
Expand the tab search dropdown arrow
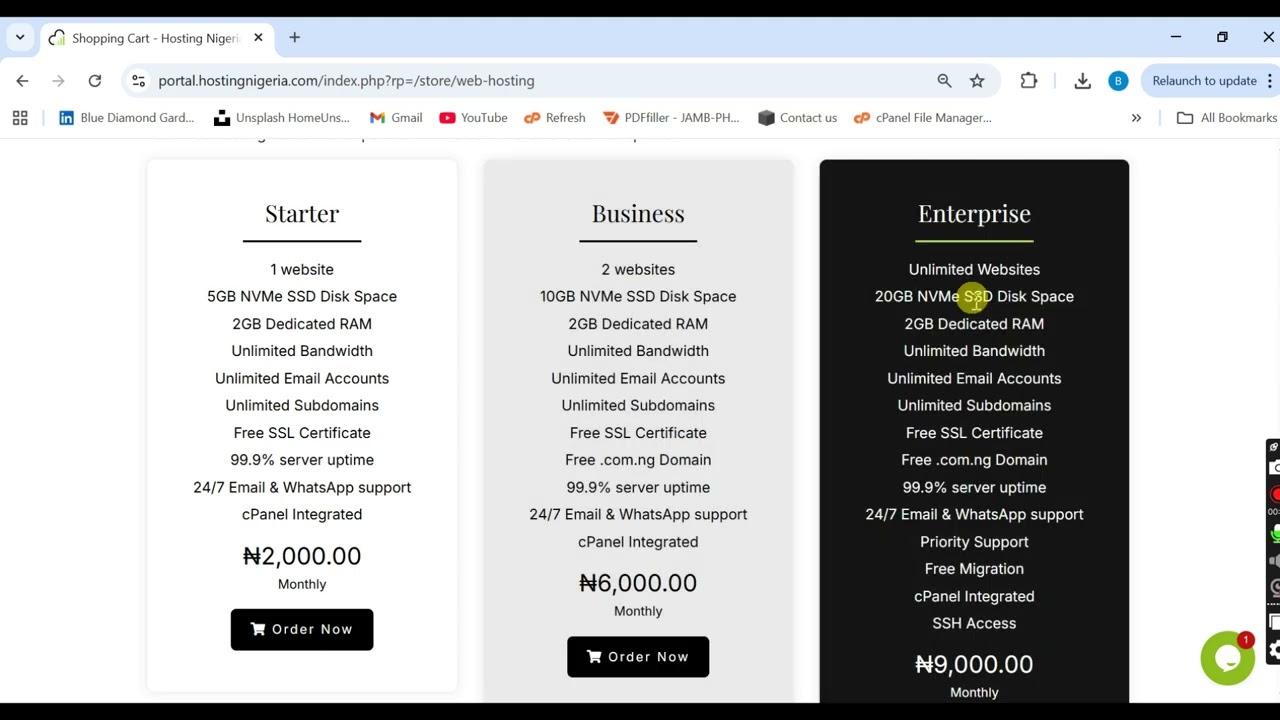[x=19, y=38]
